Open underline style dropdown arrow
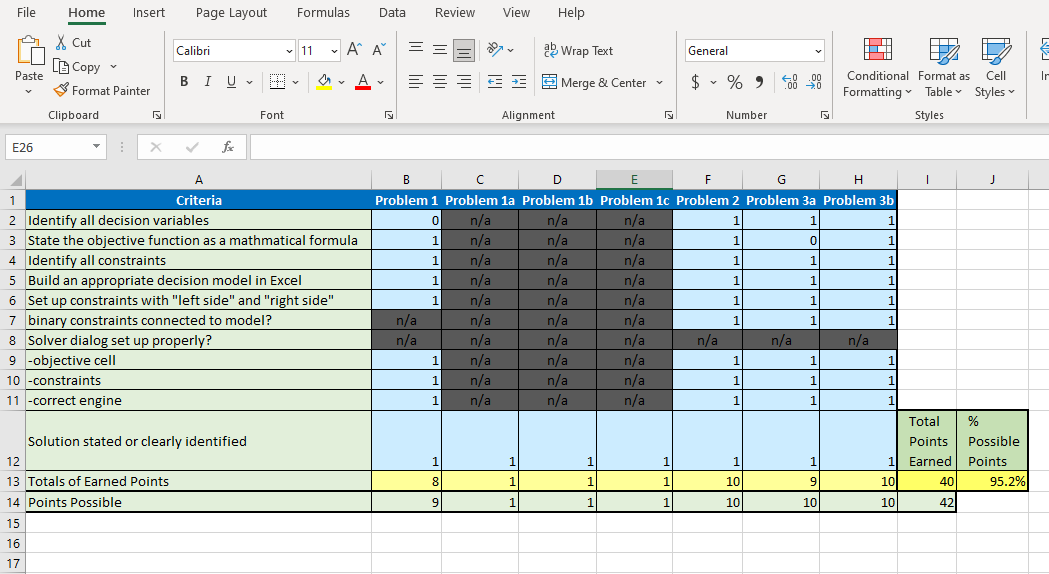This screenshot has height=574, width=1049. [x=250, y=82]
